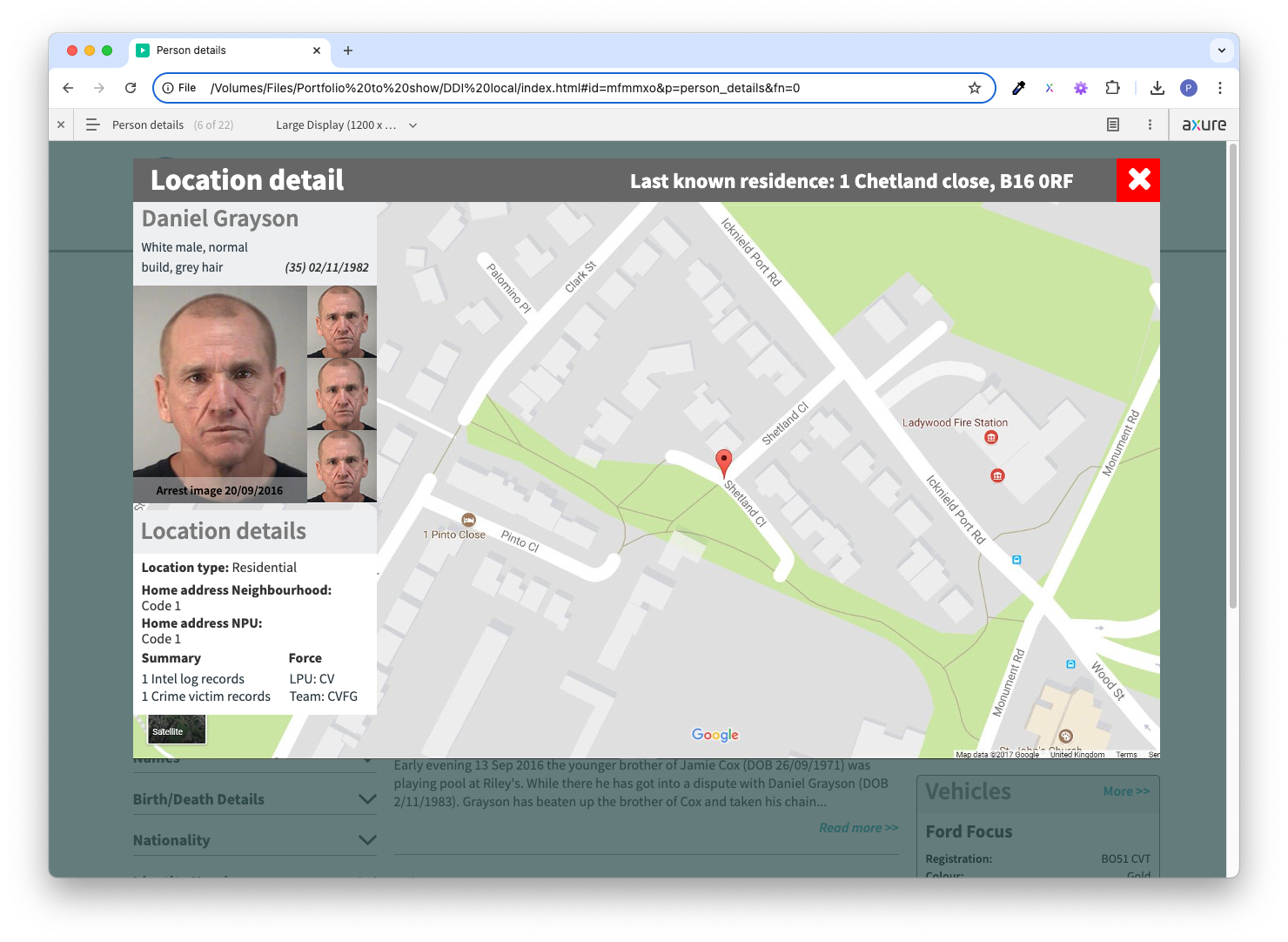Image resolution: width=1288 pixels, height=942 pixels.
Task: Go back with the browser back arrow
Action: tap(68, 88)
